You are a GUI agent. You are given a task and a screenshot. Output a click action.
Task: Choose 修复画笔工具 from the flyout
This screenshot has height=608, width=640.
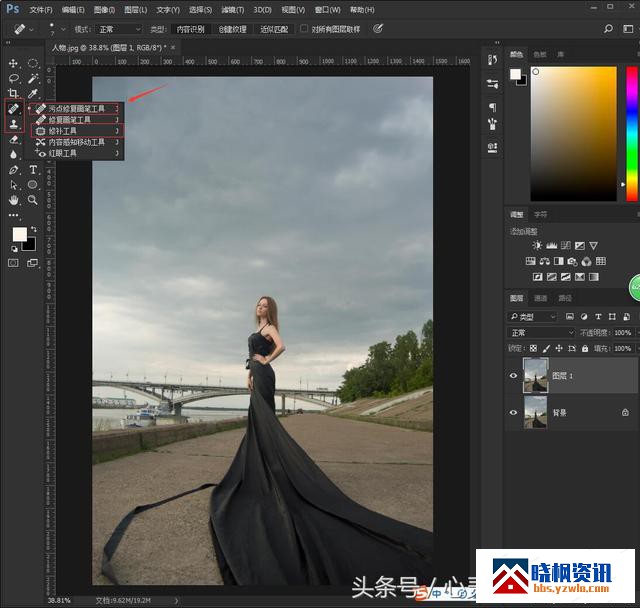[77, 120]
